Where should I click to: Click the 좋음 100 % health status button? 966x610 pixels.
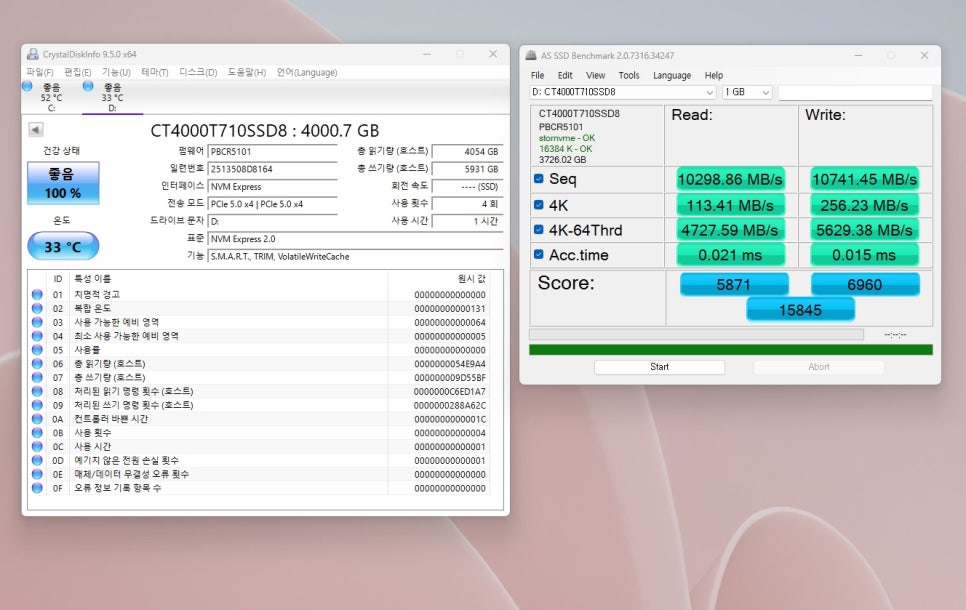63,183
